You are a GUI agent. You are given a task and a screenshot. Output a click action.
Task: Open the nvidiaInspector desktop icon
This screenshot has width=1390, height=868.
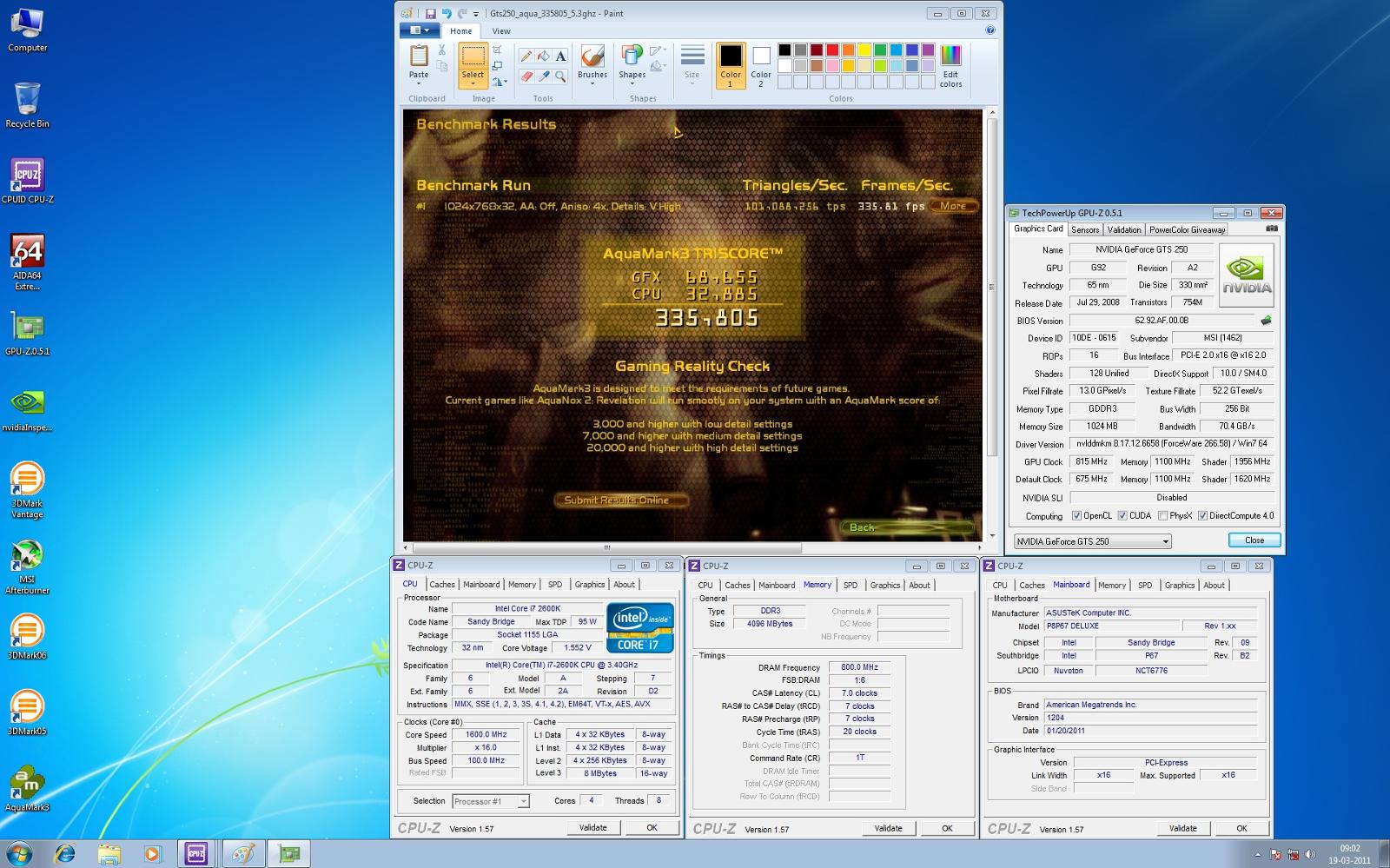coord(27,410)
